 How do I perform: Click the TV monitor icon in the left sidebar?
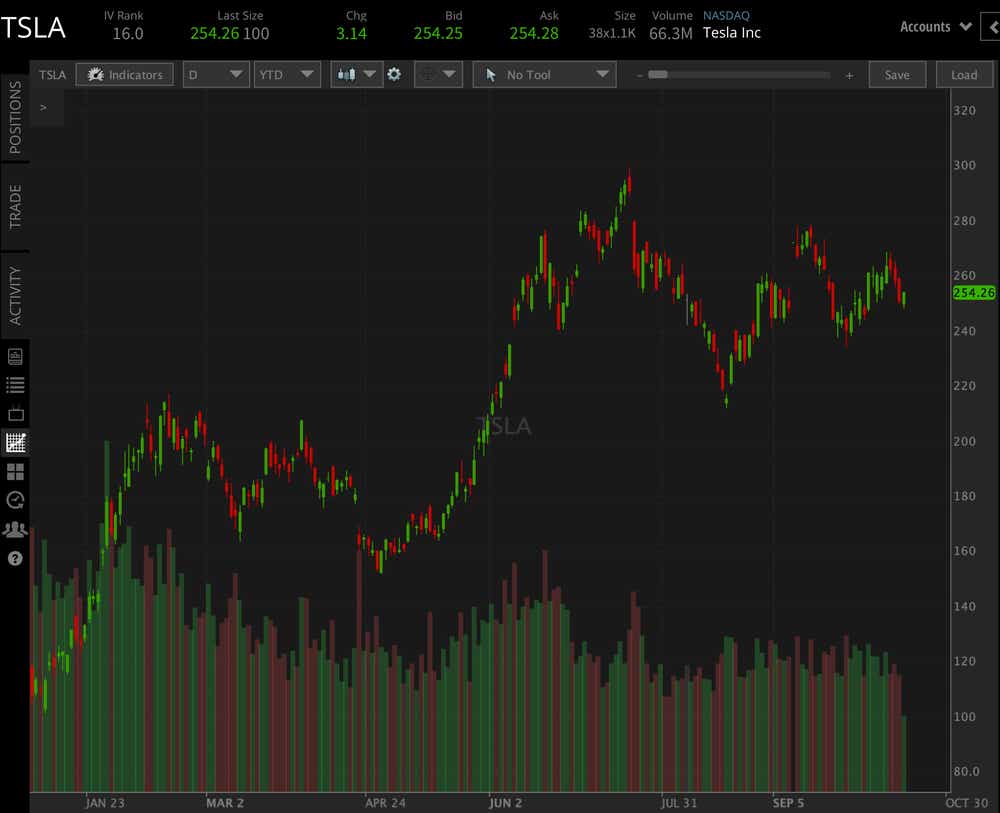coord(15,413)
